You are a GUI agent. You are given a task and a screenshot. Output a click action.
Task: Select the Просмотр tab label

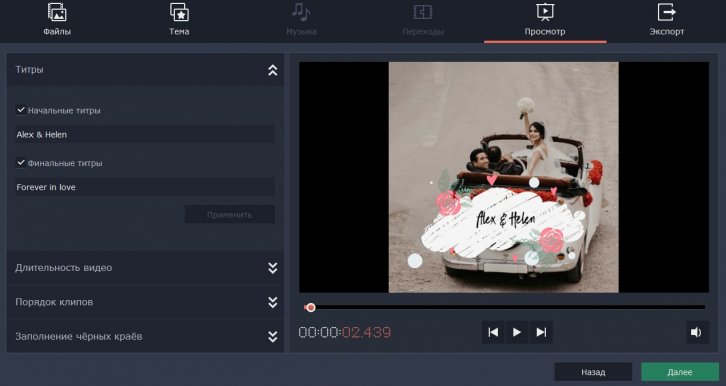545,31
